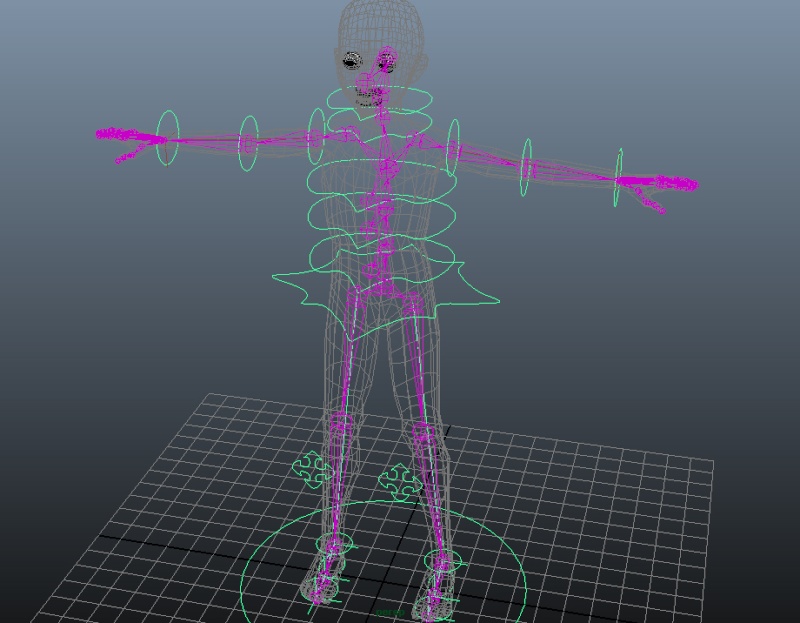Select the shoulder ring on the screen-right arm
The width and height of the screenshot is (800, 623).
pyautogui.click(x=453, y=148)
